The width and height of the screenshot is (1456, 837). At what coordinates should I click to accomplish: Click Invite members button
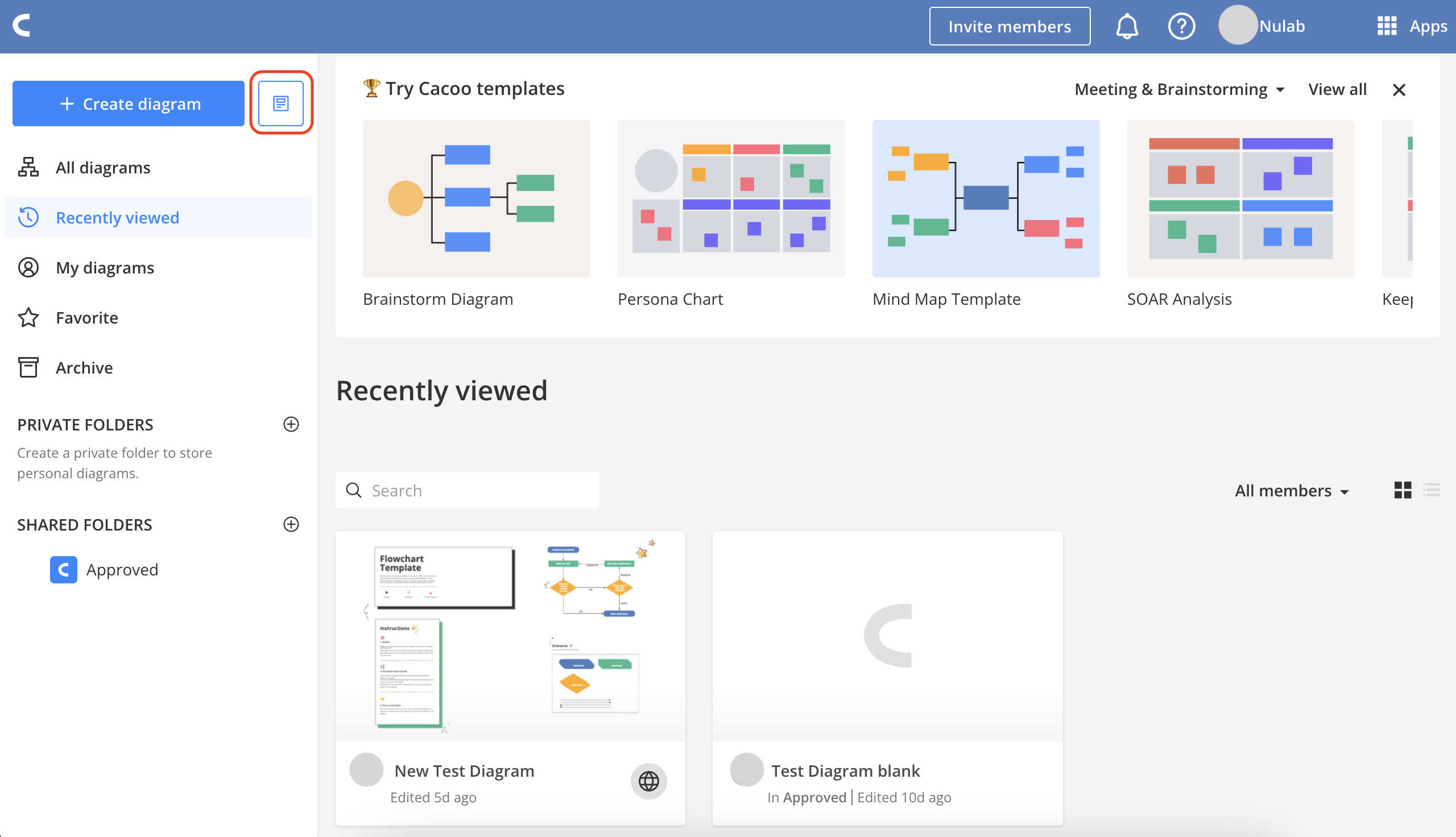1010,27
